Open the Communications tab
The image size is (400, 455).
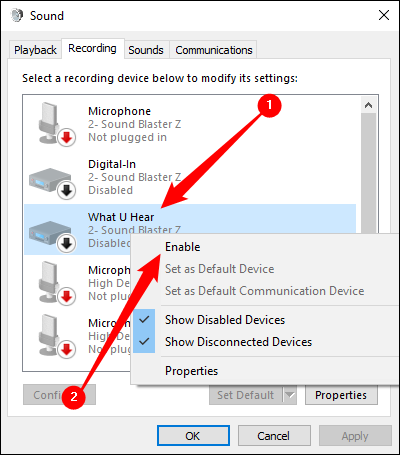(x=214, y=50)
